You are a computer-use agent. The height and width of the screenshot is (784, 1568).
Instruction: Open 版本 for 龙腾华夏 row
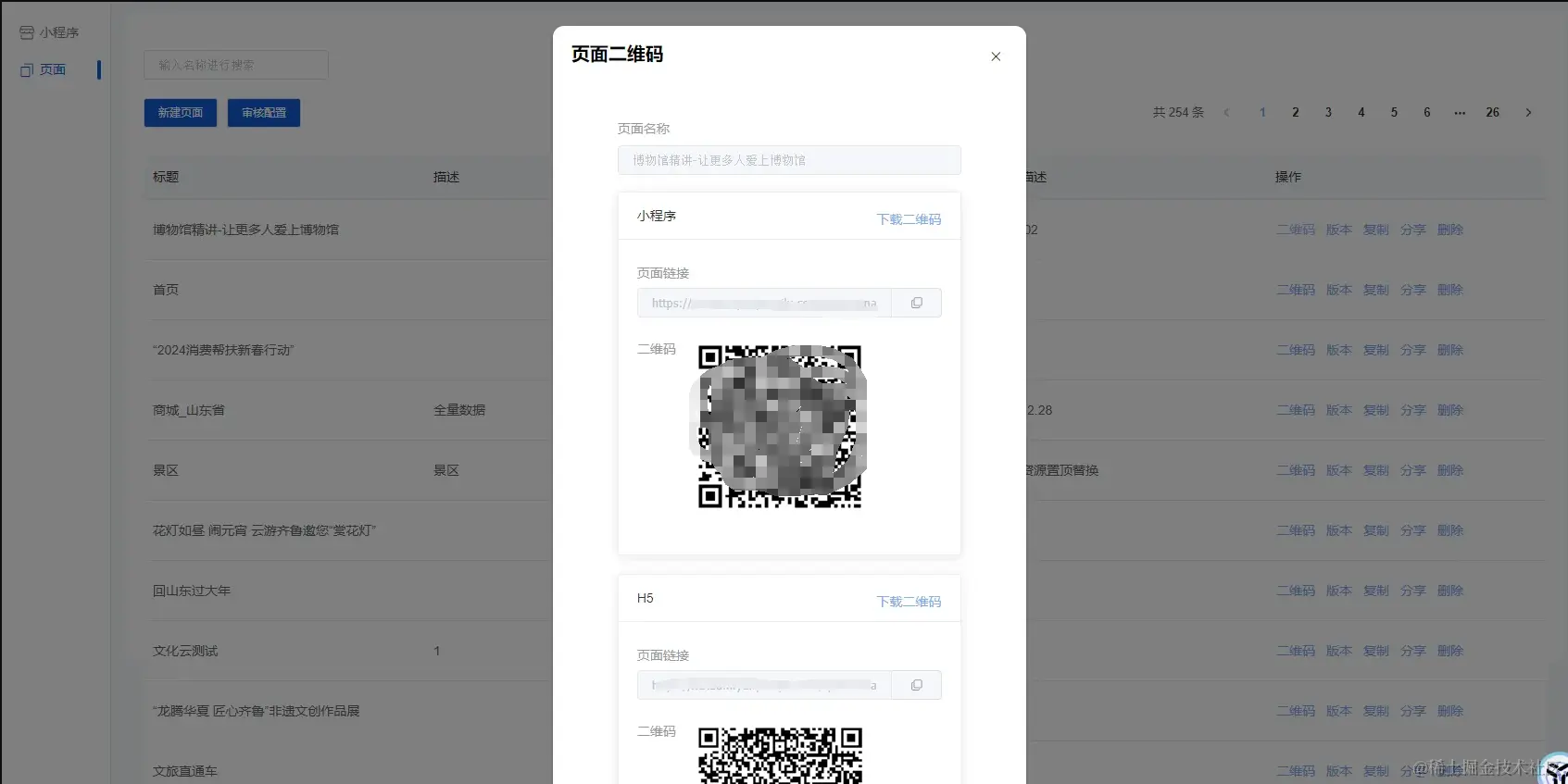(1339, 711)
